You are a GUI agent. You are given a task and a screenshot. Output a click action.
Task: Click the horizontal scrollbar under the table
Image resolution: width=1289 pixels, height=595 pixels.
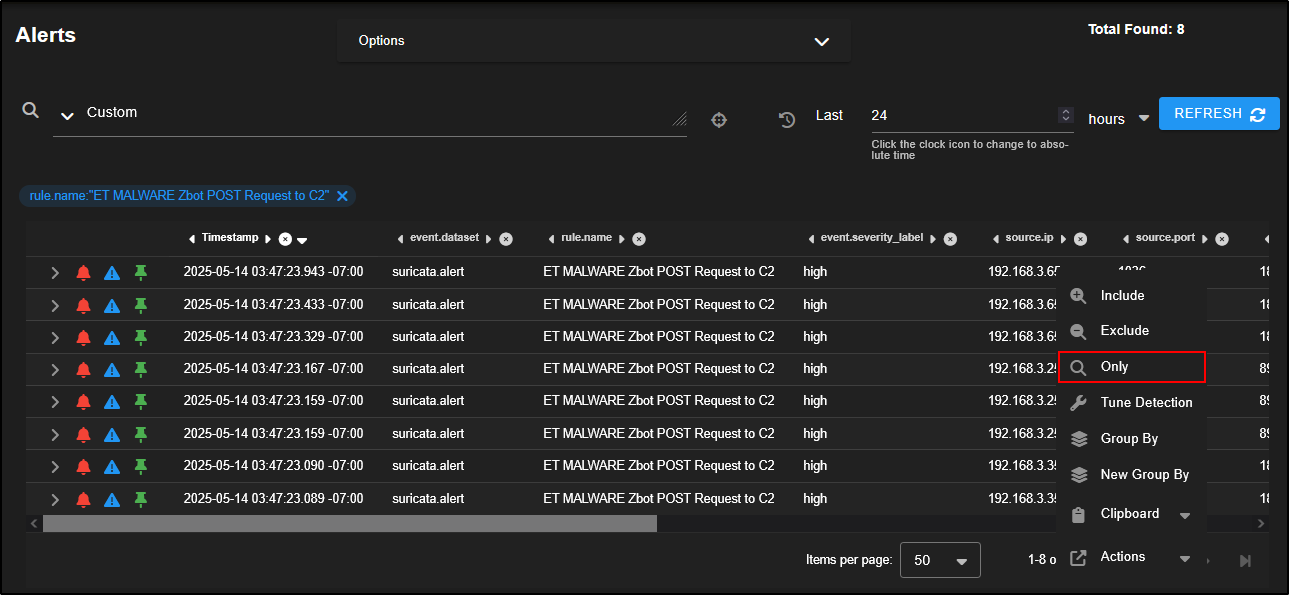point(349,523)
